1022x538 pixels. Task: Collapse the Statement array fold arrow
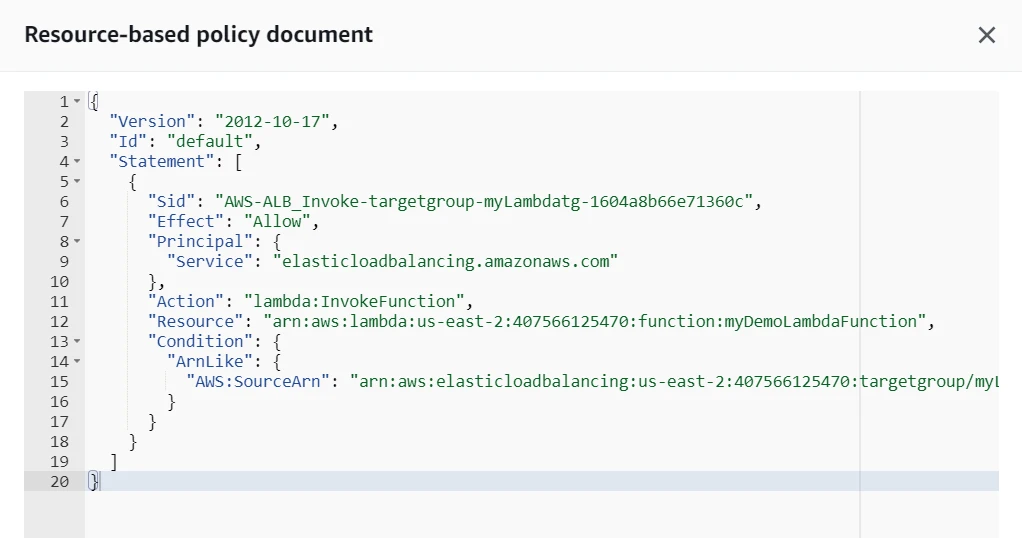77,162
